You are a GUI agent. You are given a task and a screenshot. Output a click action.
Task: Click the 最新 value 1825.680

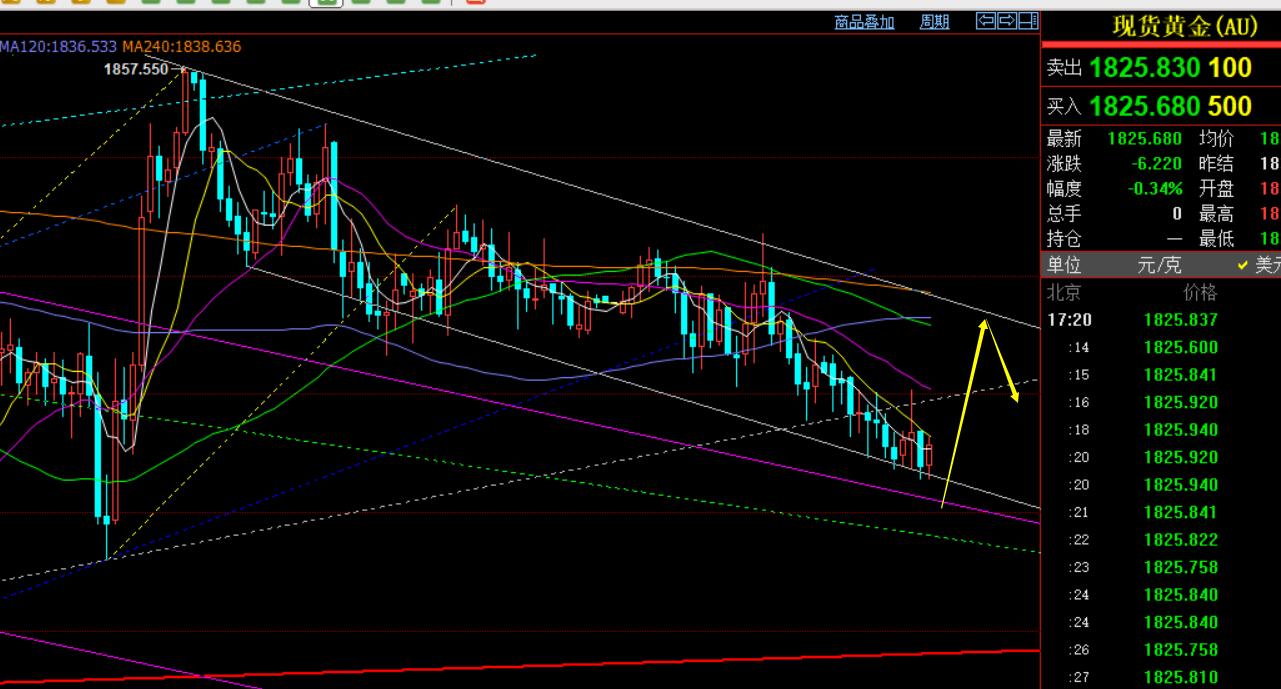(x=1145, y=139)
